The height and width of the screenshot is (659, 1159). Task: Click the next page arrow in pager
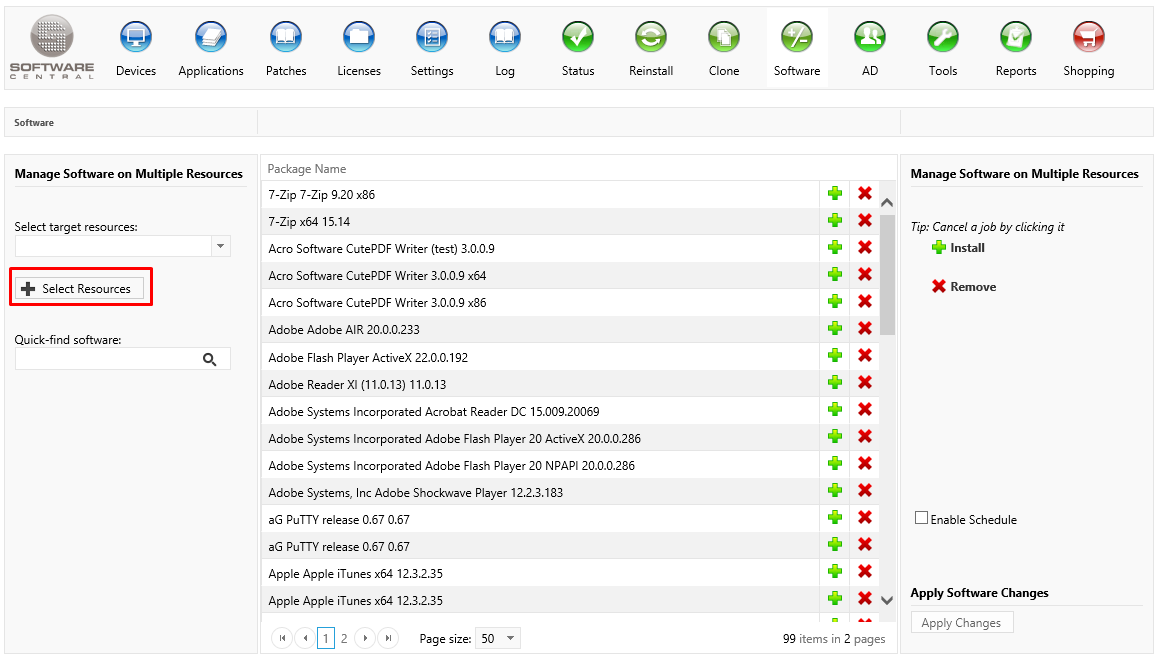pos(366,638)
